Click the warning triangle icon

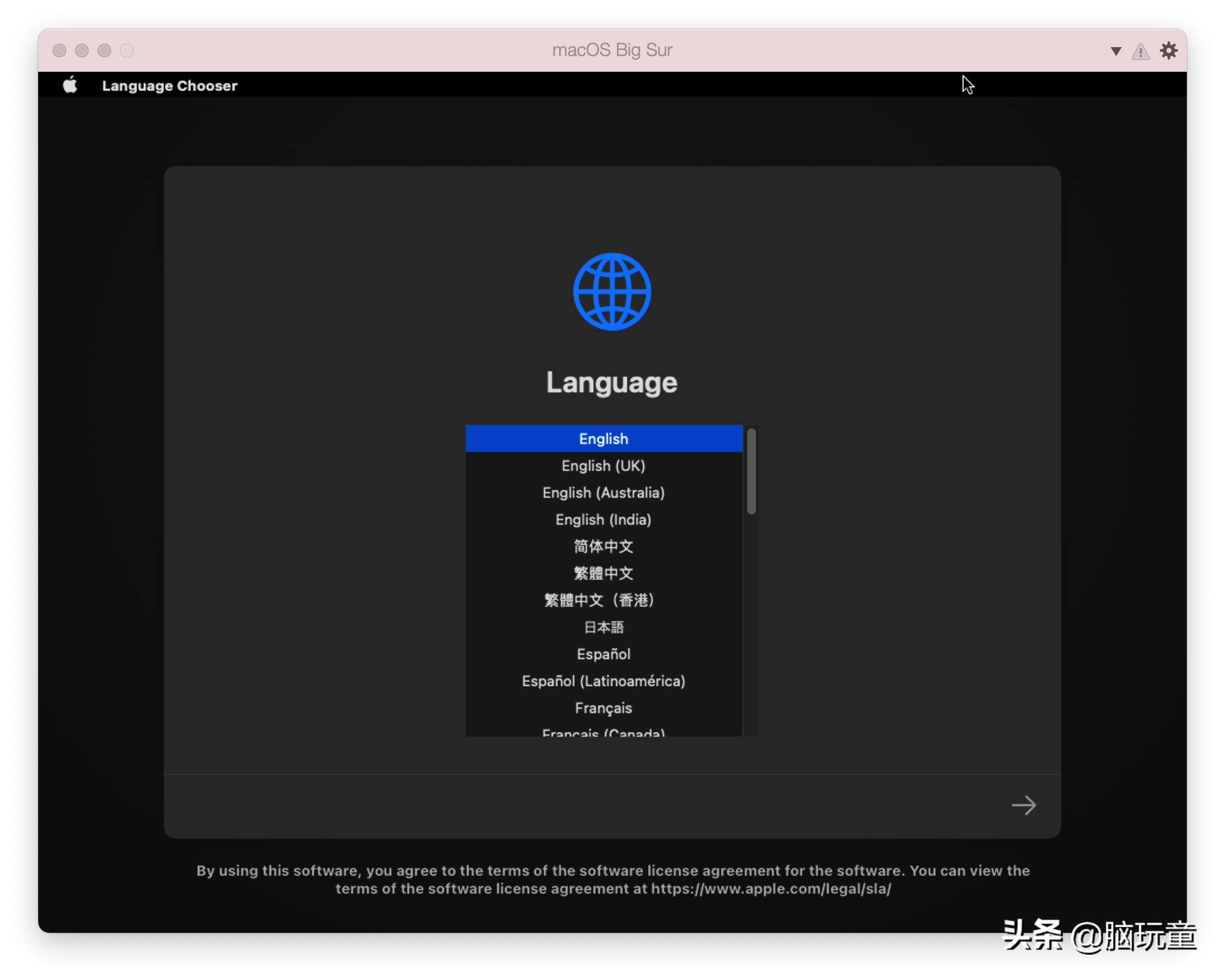1140,52
